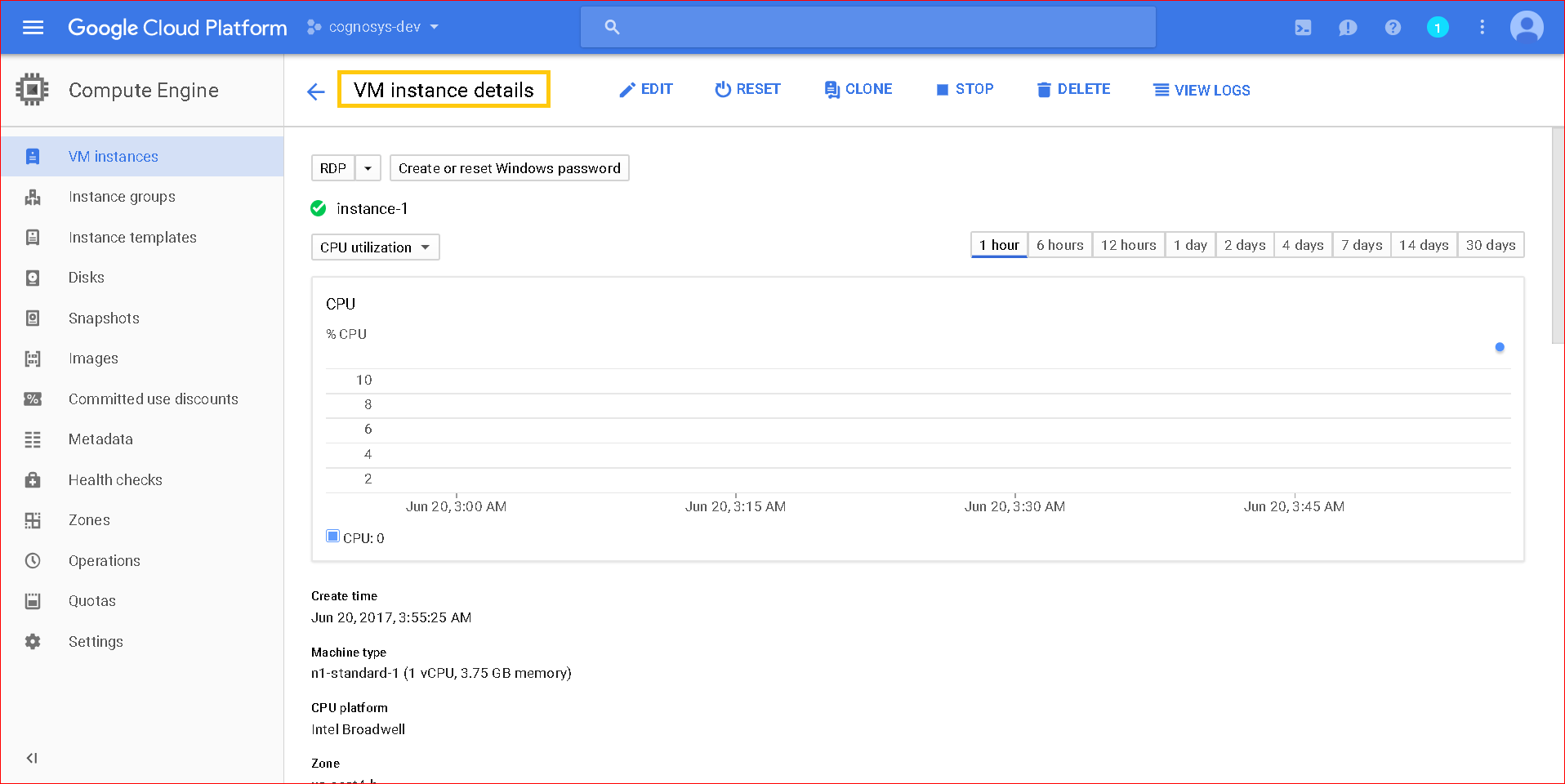The image size is (1565, 784).
Task: Expand the CPU utilization metric dropdown
Action: (375, 247)
